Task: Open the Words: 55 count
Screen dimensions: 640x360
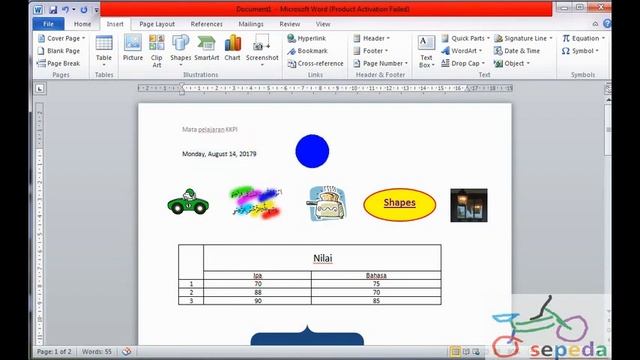Action: pyautogui.click(x=97, y=351)
